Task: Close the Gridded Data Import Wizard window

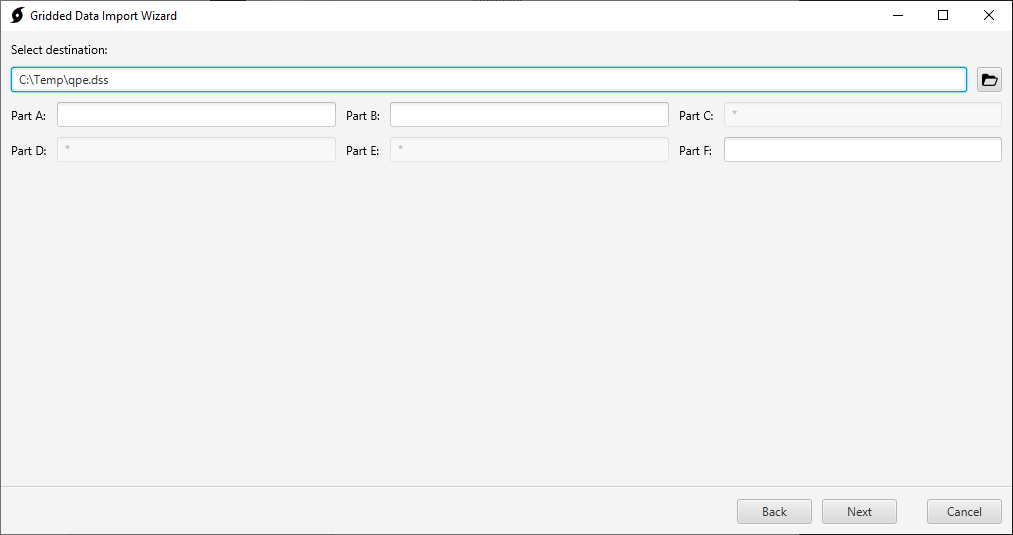Action: coord(988,16)
